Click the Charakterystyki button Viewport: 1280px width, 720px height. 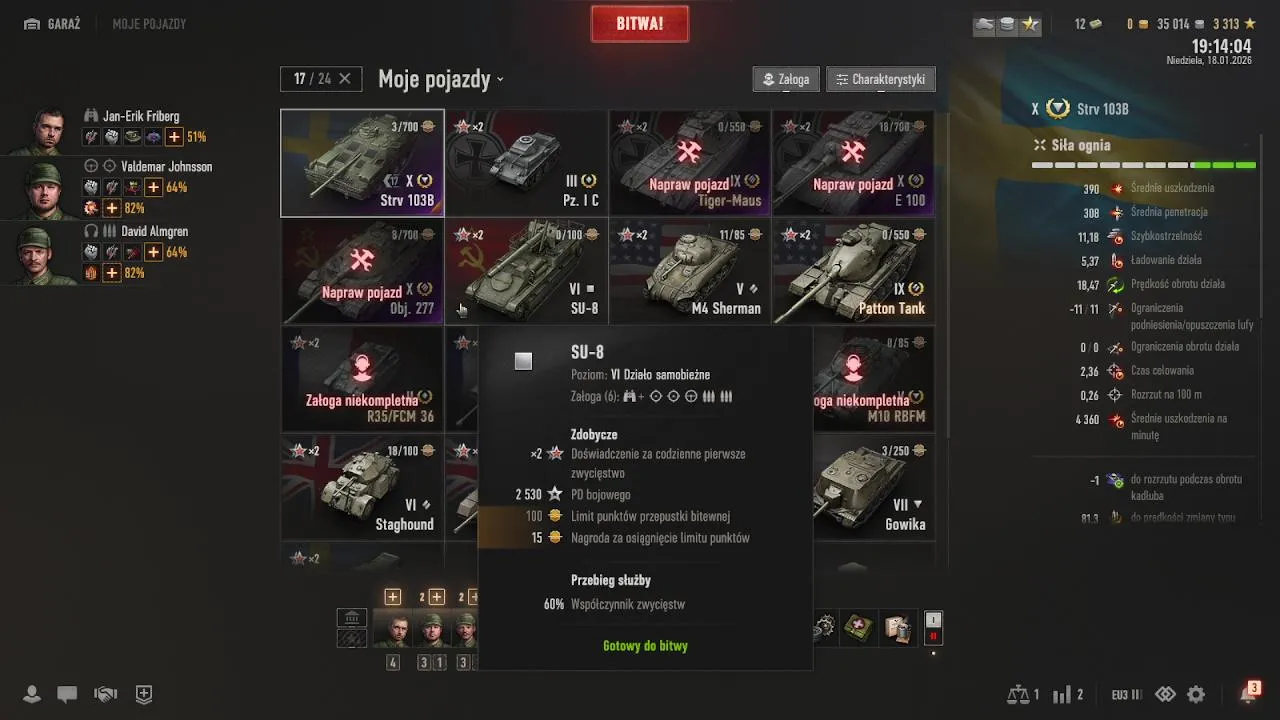tap(881, 79)
